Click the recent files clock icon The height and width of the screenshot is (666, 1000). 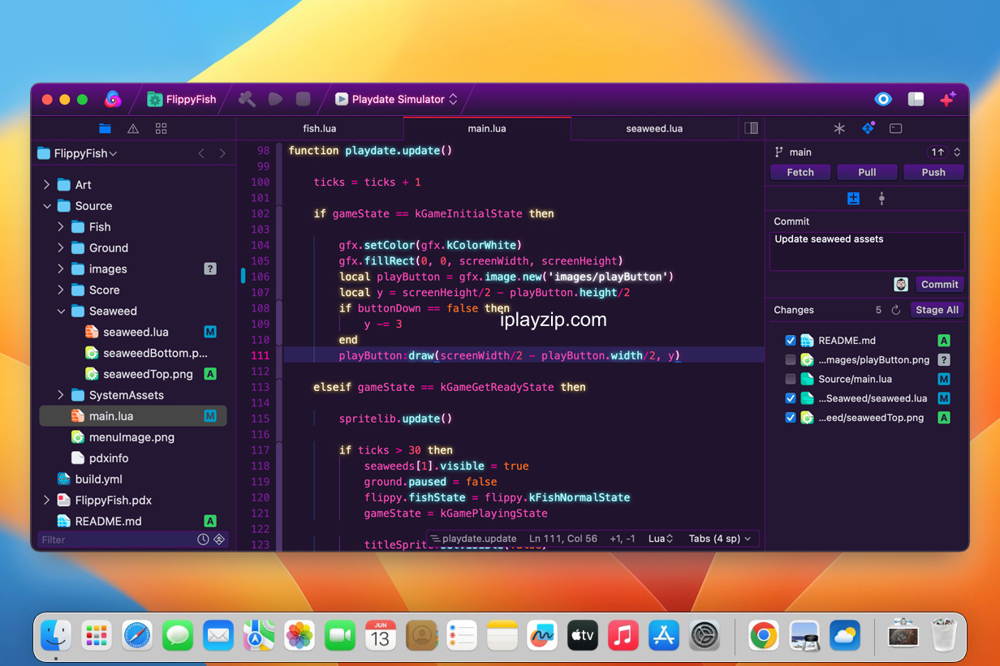tap(203, 539)
